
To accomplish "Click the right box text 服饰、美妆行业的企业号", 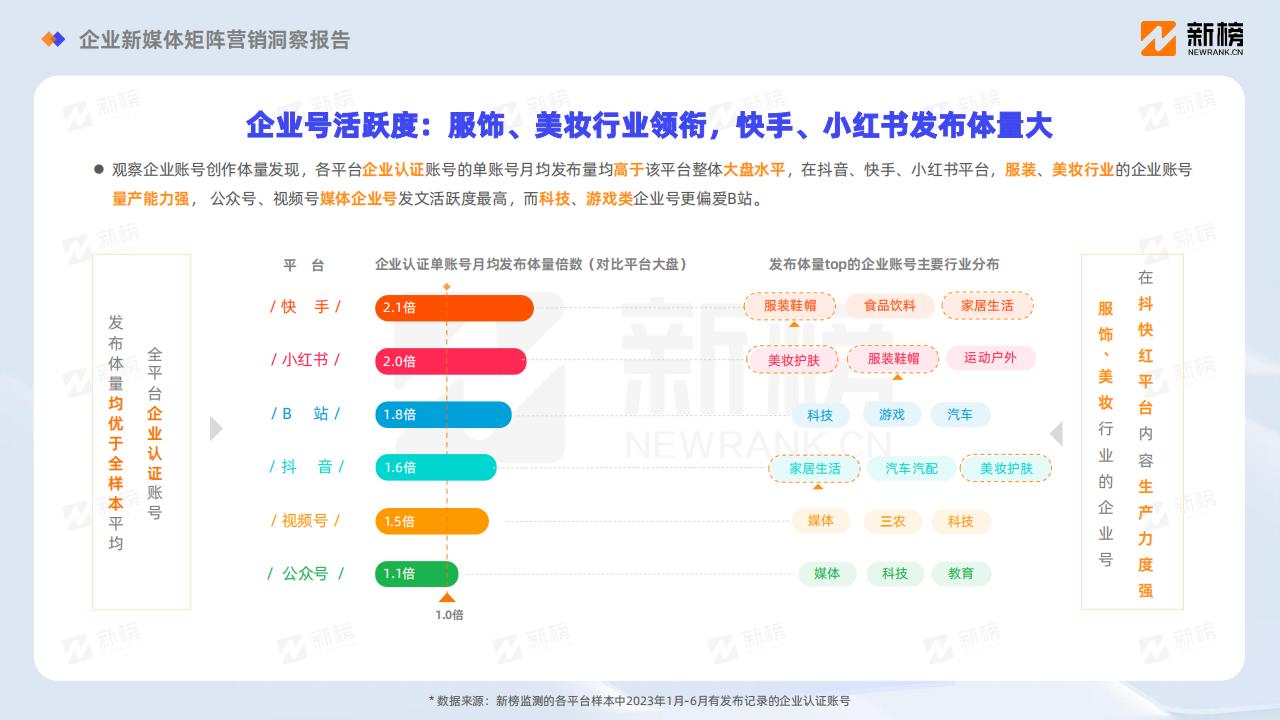I will coord(1105,433).
